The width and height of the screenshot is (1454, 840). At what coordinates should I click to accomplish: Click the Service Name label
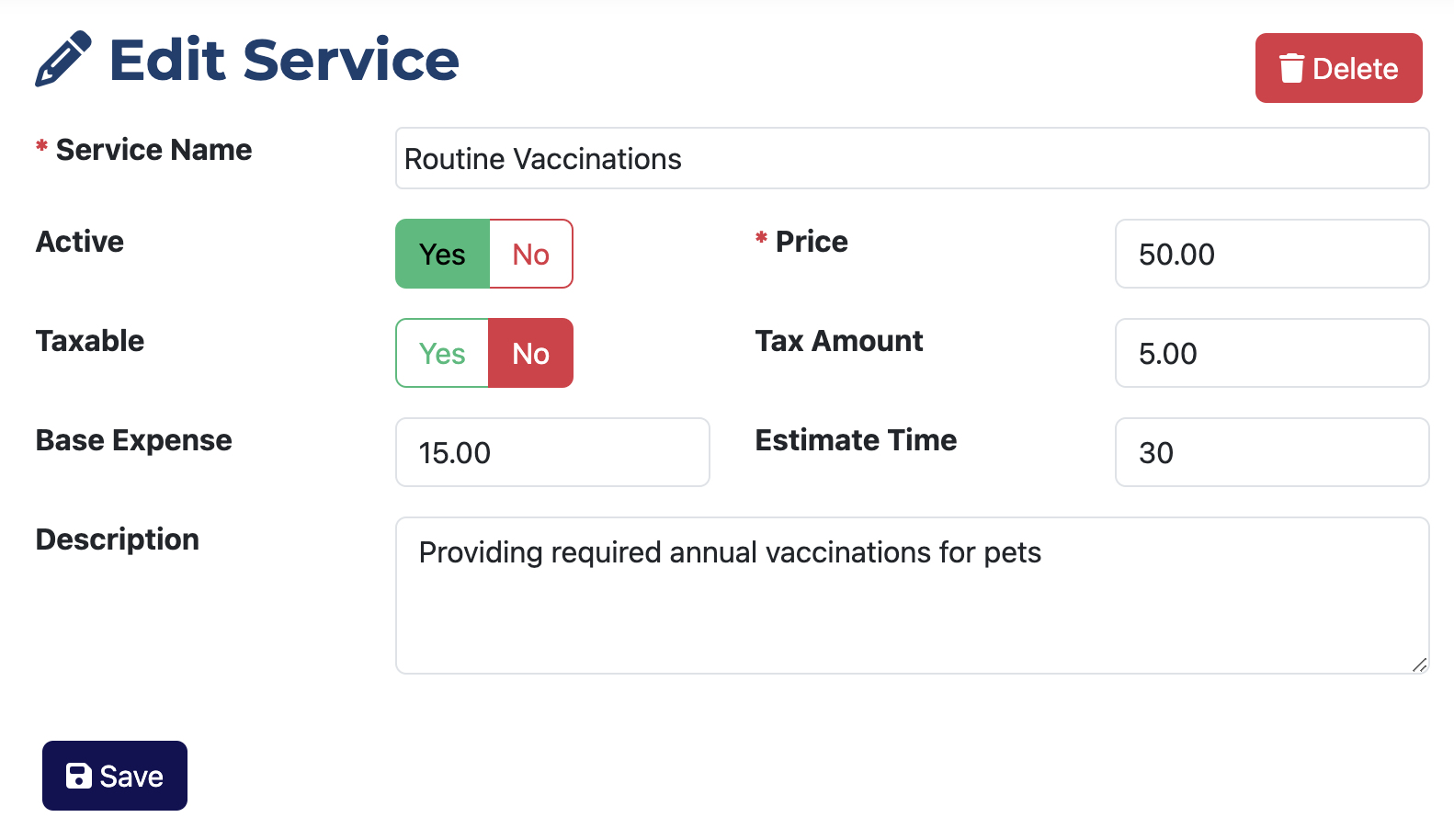click(x=153, y=150)
